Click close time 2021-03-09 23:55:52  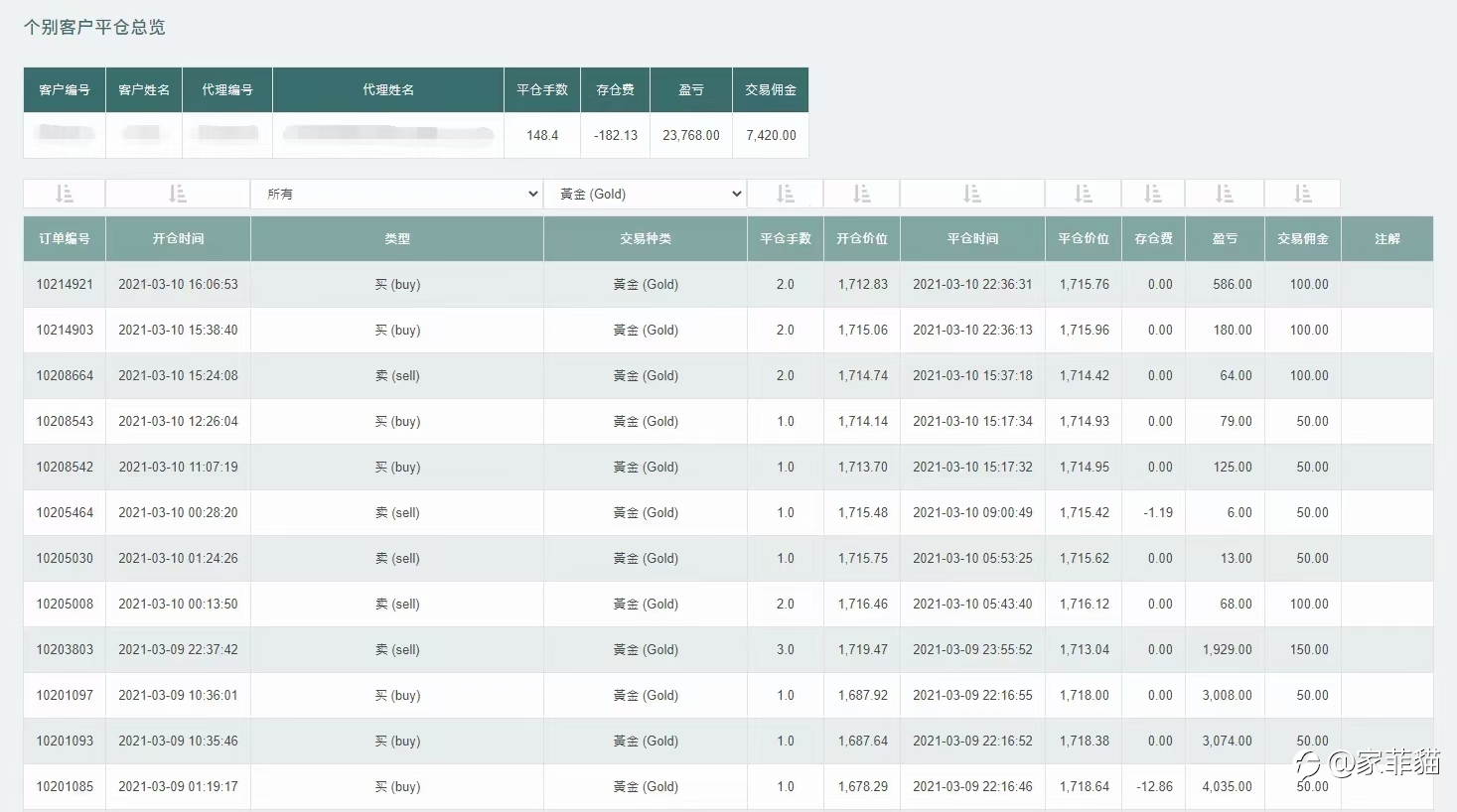(972, 649)
